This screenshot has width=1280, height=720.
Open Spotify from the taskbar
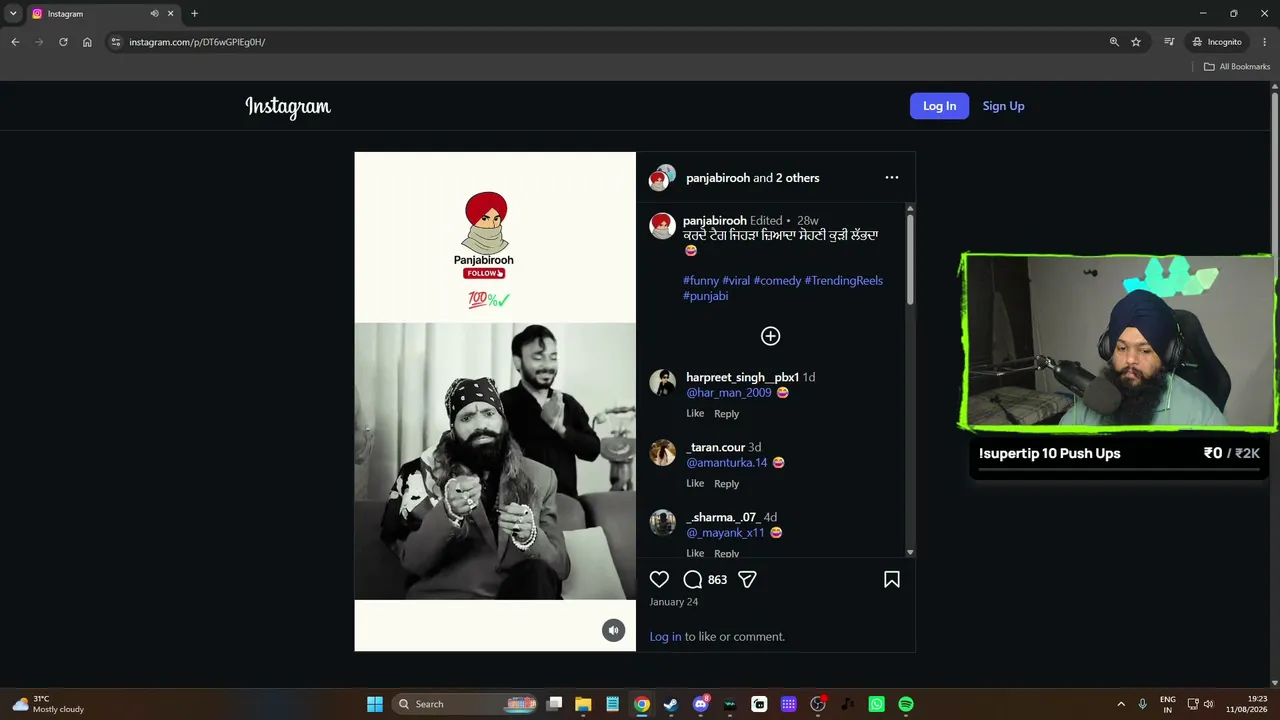(x=906, y=704)
